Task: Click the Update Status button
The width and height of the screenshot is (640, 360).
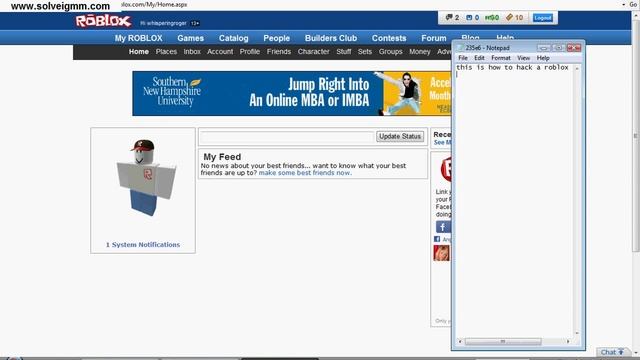Action: coord(400,136)
